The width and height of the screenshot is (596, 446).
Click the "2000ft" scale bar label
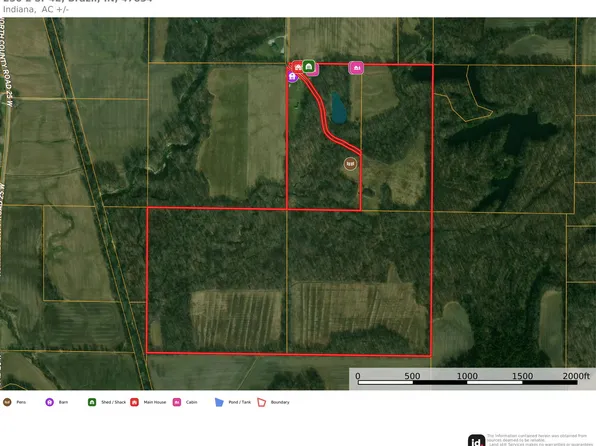coord(576,376)
